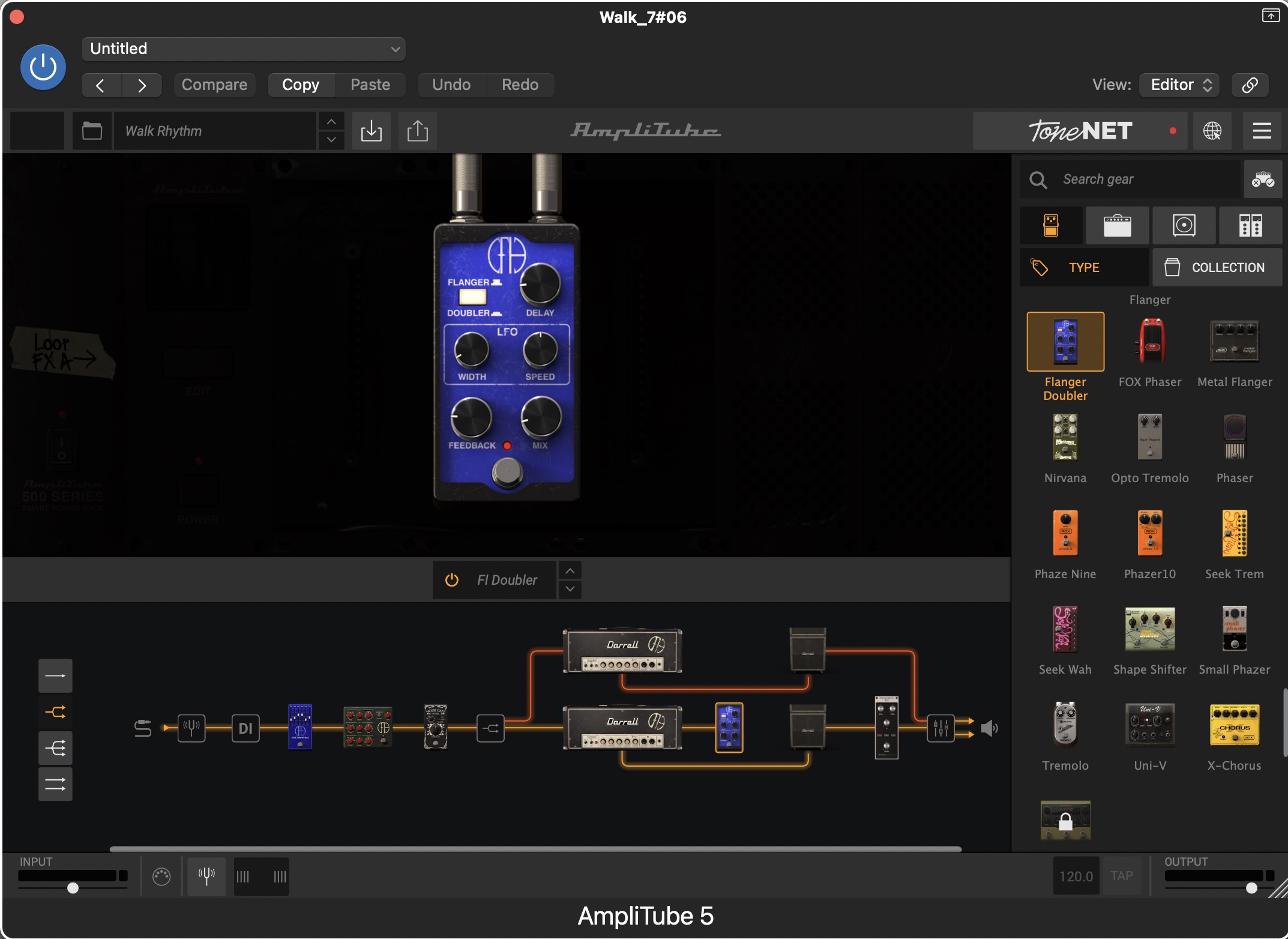
Task: Select Phaze Nine pedal in gear list
Action: 1065,534
